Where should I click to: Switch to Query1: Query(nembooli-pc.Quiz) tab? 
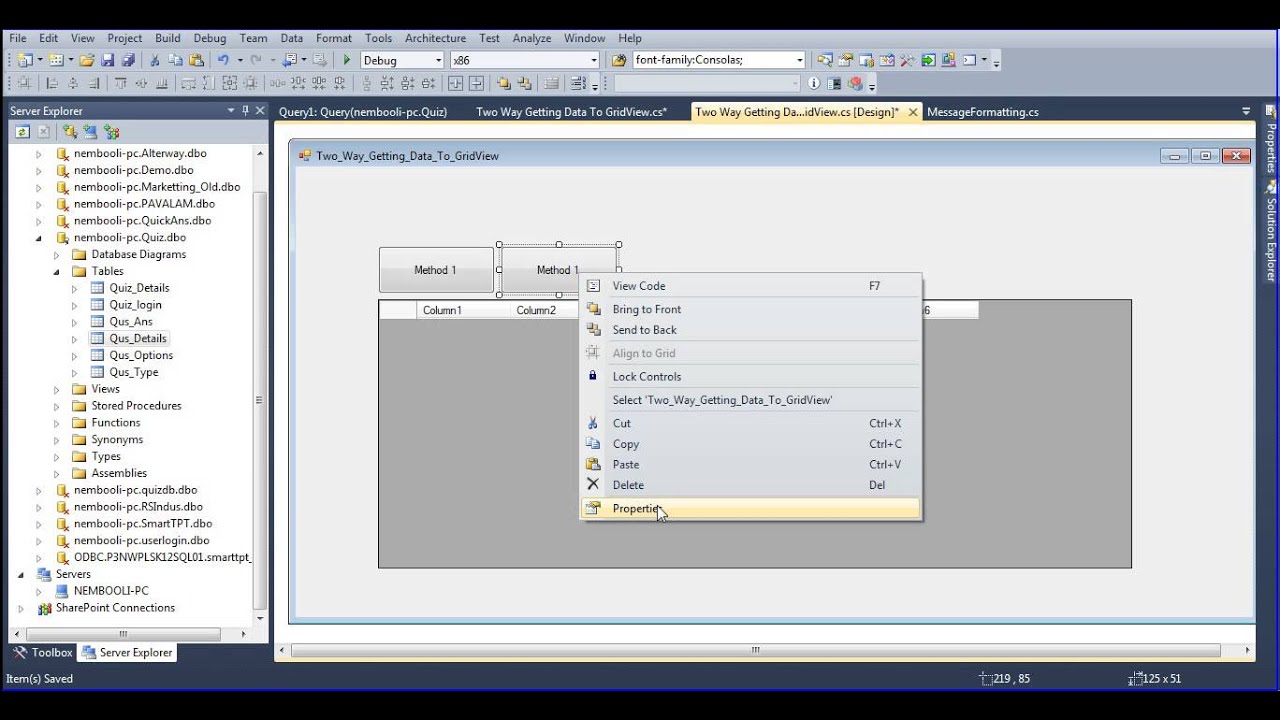coord(362,112)
